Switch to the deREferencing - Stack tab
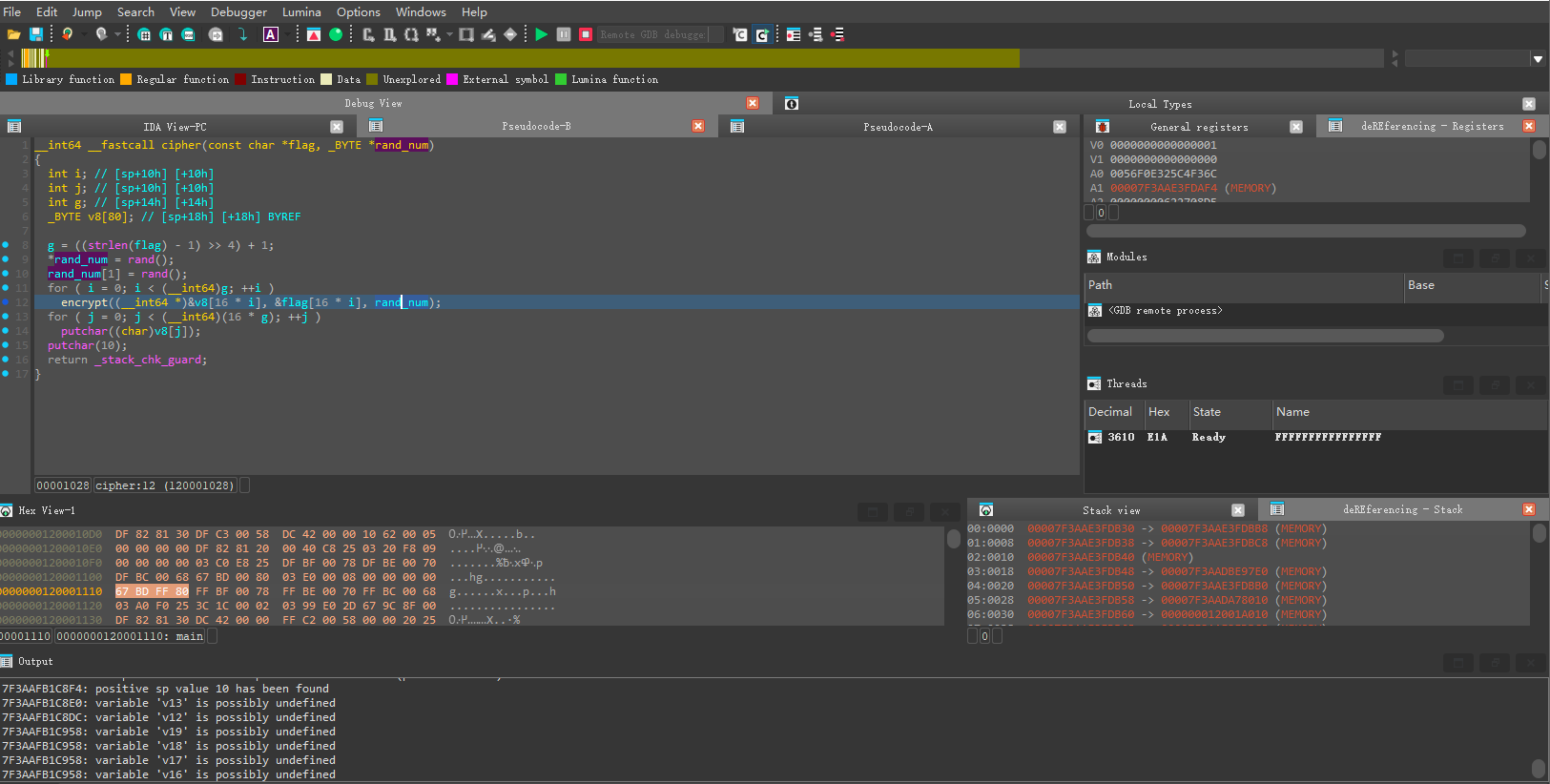Viewport: 1550px width, 784px height. pyautogui.click(x=1402, y=509)
